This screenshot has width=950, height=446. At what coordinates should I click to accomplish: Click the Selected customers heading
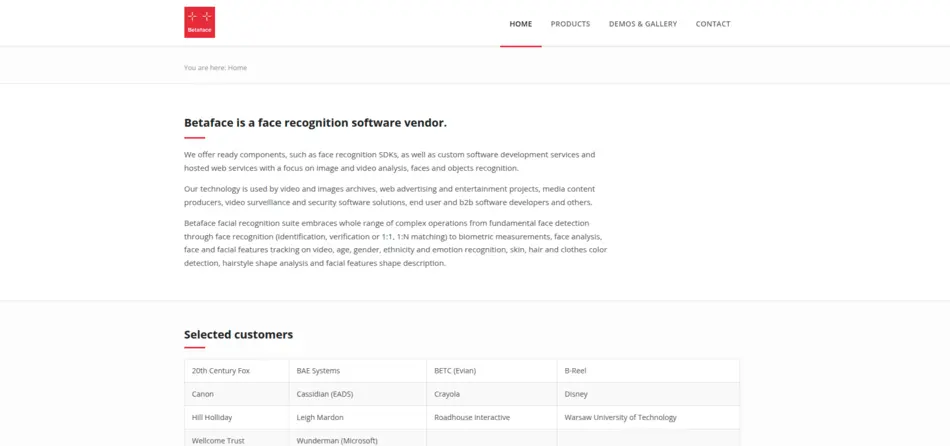[x=239, y=334]
